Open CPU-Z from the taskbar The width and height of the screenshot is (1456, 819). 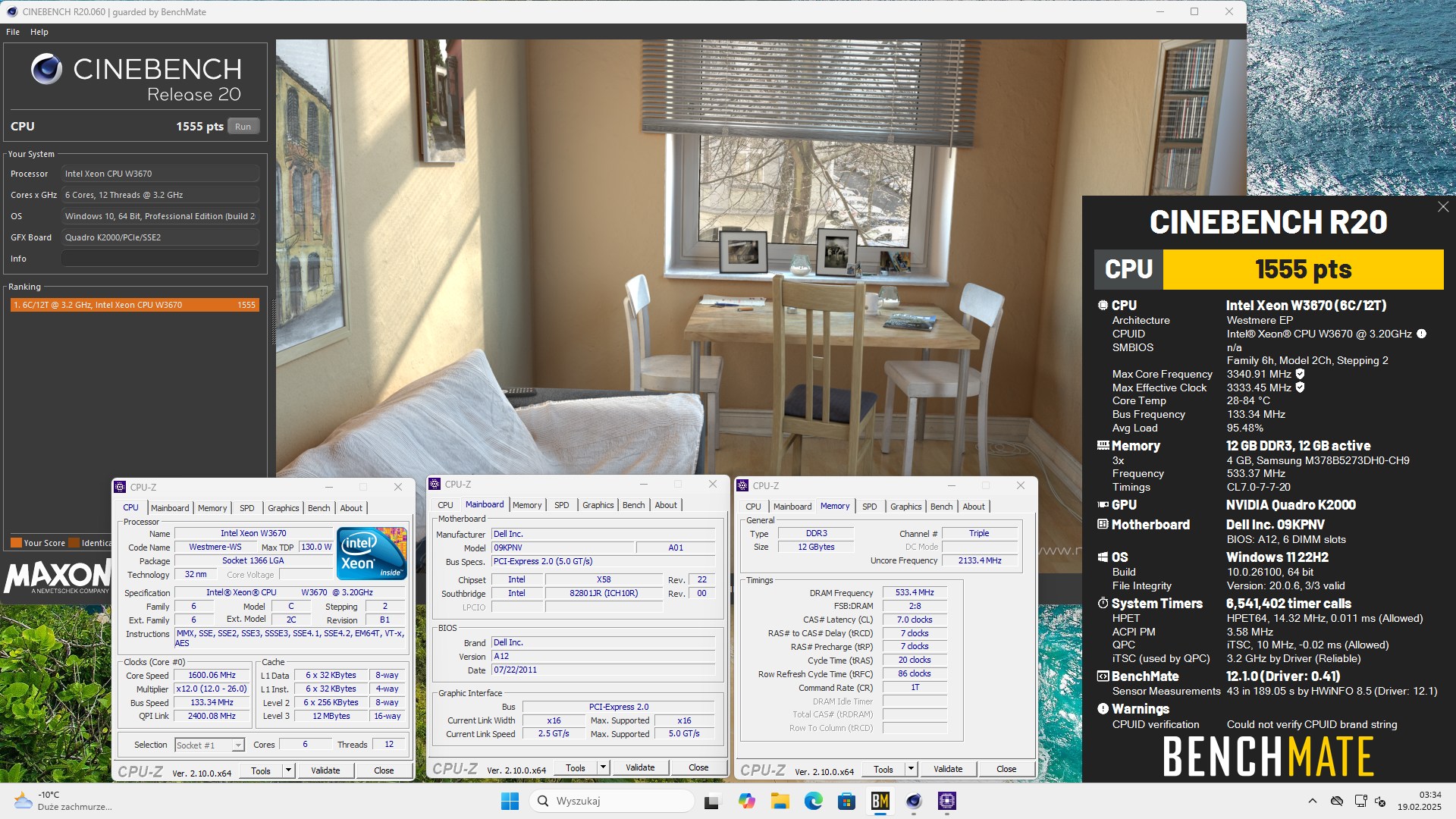tap(947, 801)
